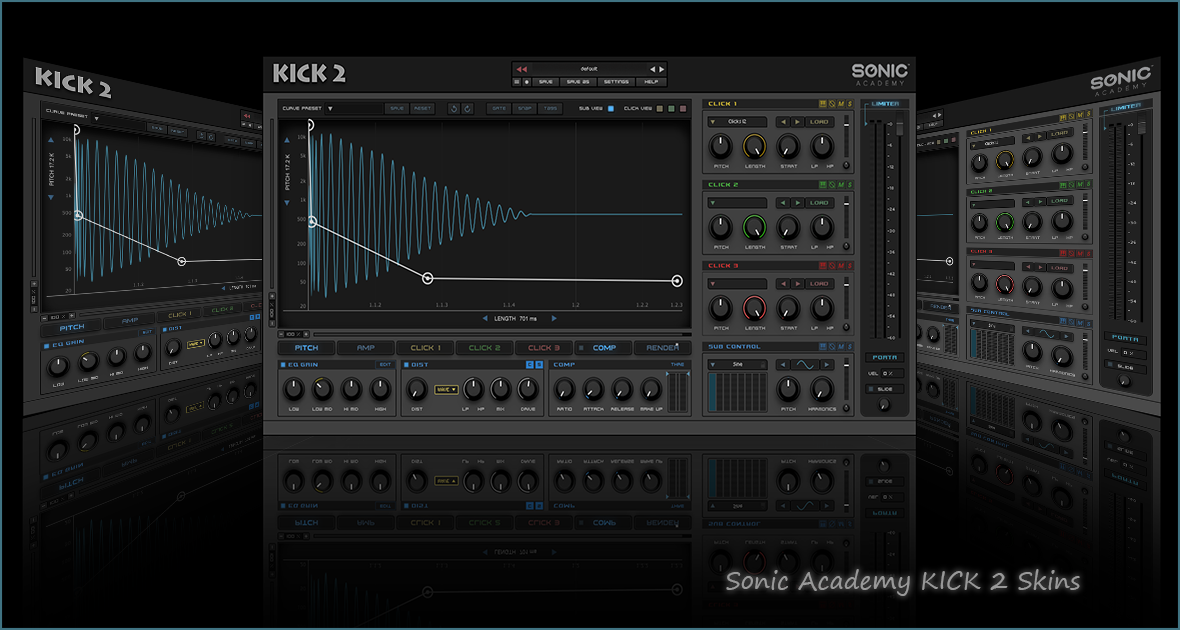Switch to CLICK 2 tab

[x=485, y=348]
